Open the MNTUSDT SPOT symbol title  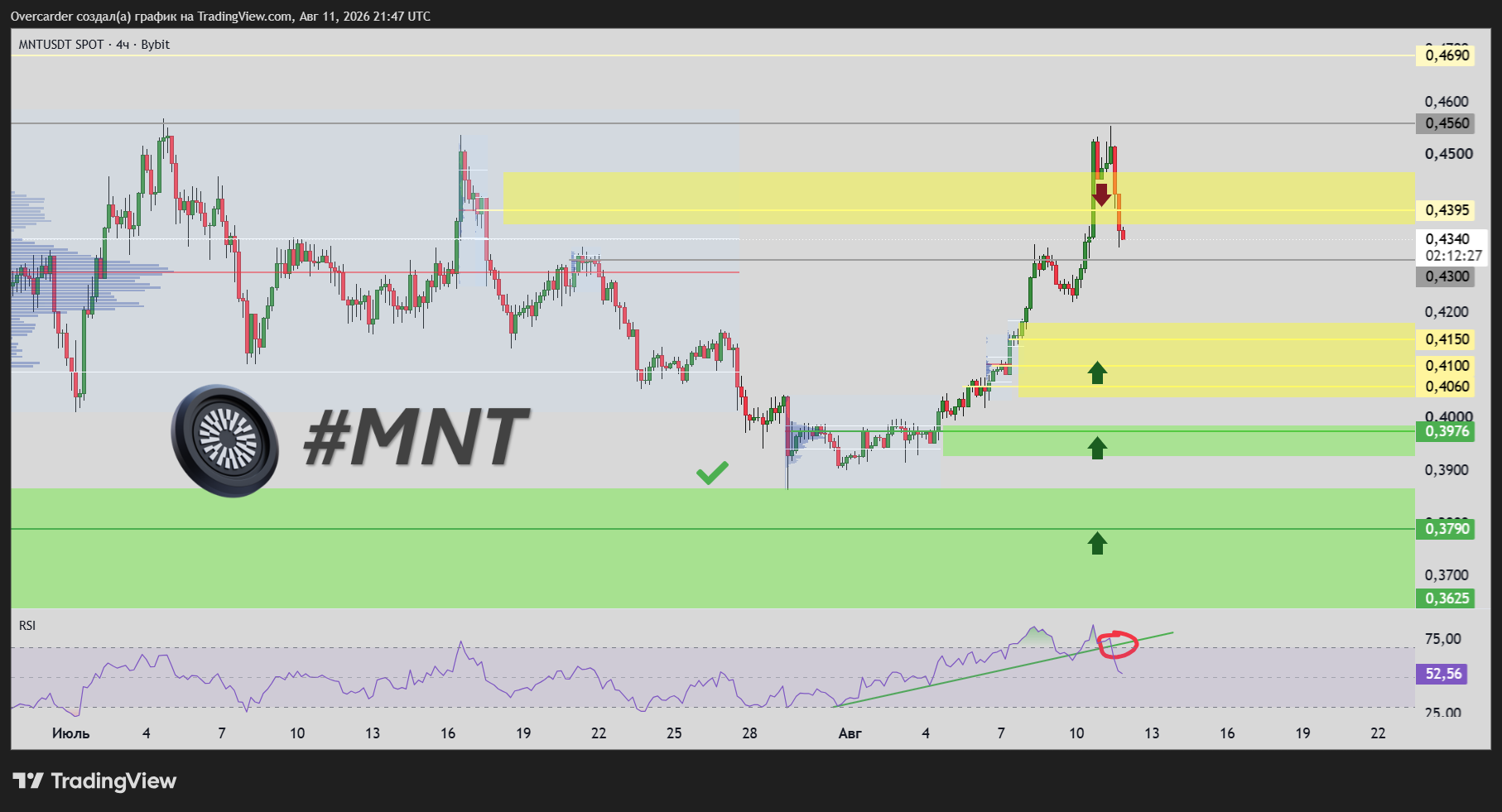(x=61, y=45)
